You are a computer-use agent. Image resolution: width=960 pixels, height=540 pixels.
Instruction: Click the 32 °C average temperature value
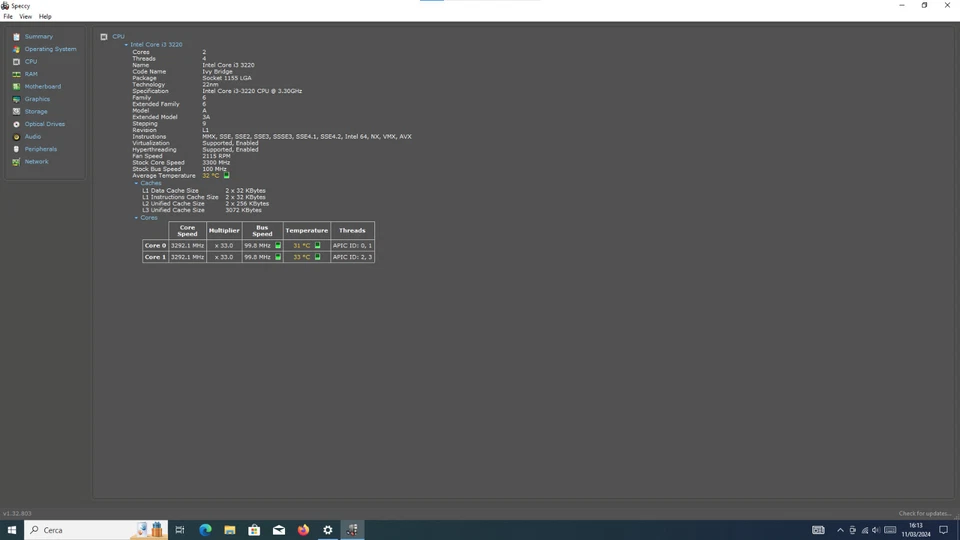click(x=211, y=176)
